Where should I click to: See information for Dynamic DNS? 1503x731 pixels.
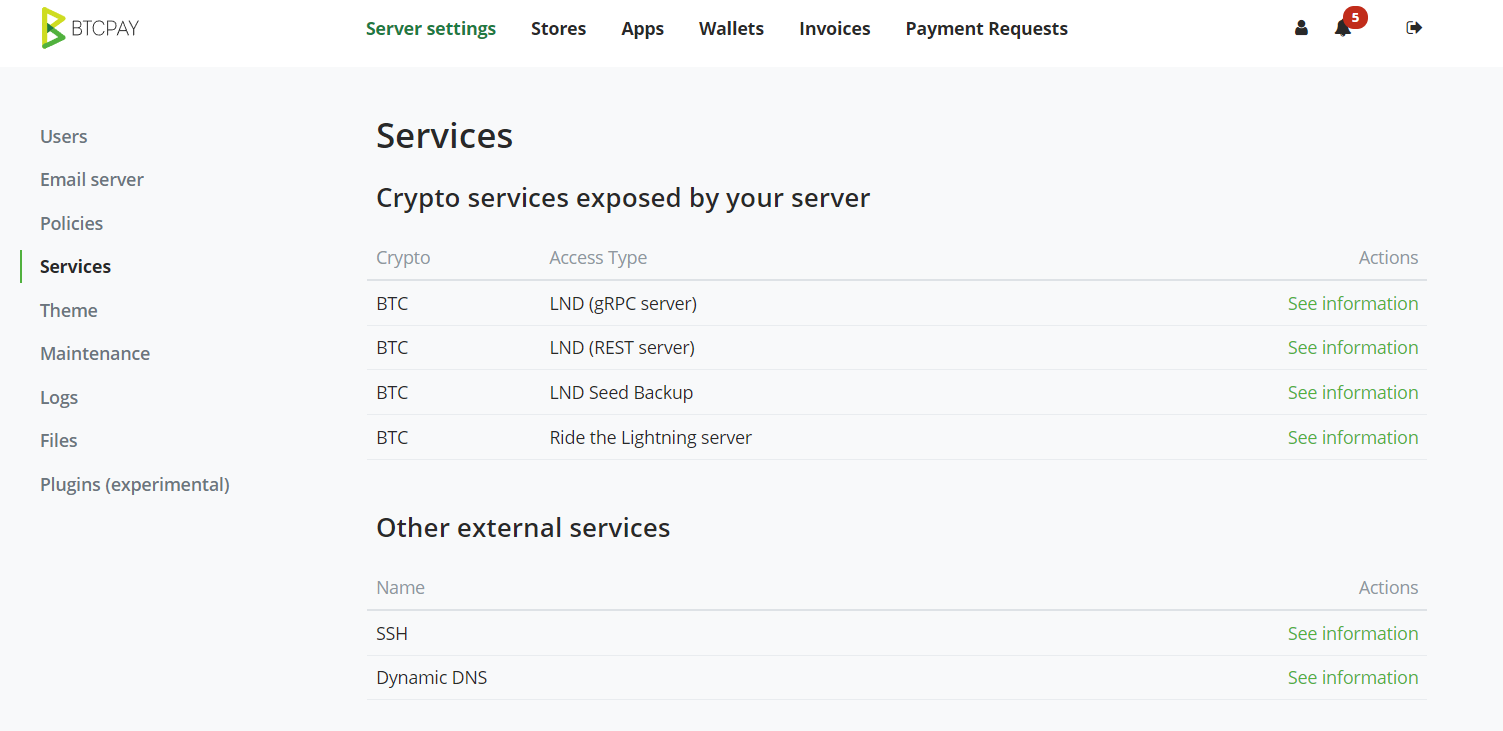click(1353, 677)
